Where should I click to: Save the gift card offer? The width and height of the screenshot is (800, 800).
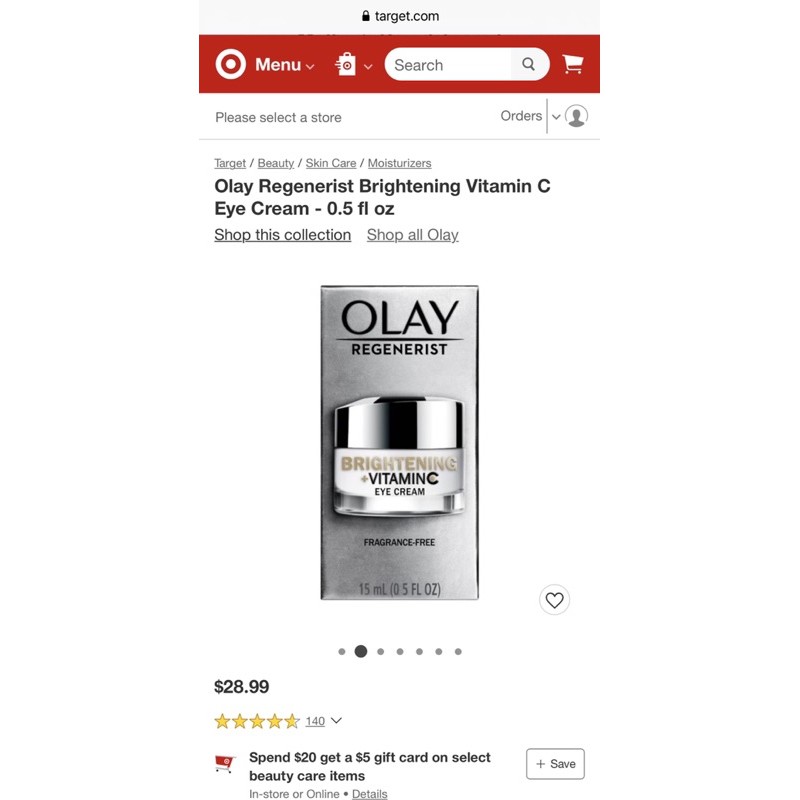pyautogui.click(x=555, y=764)
